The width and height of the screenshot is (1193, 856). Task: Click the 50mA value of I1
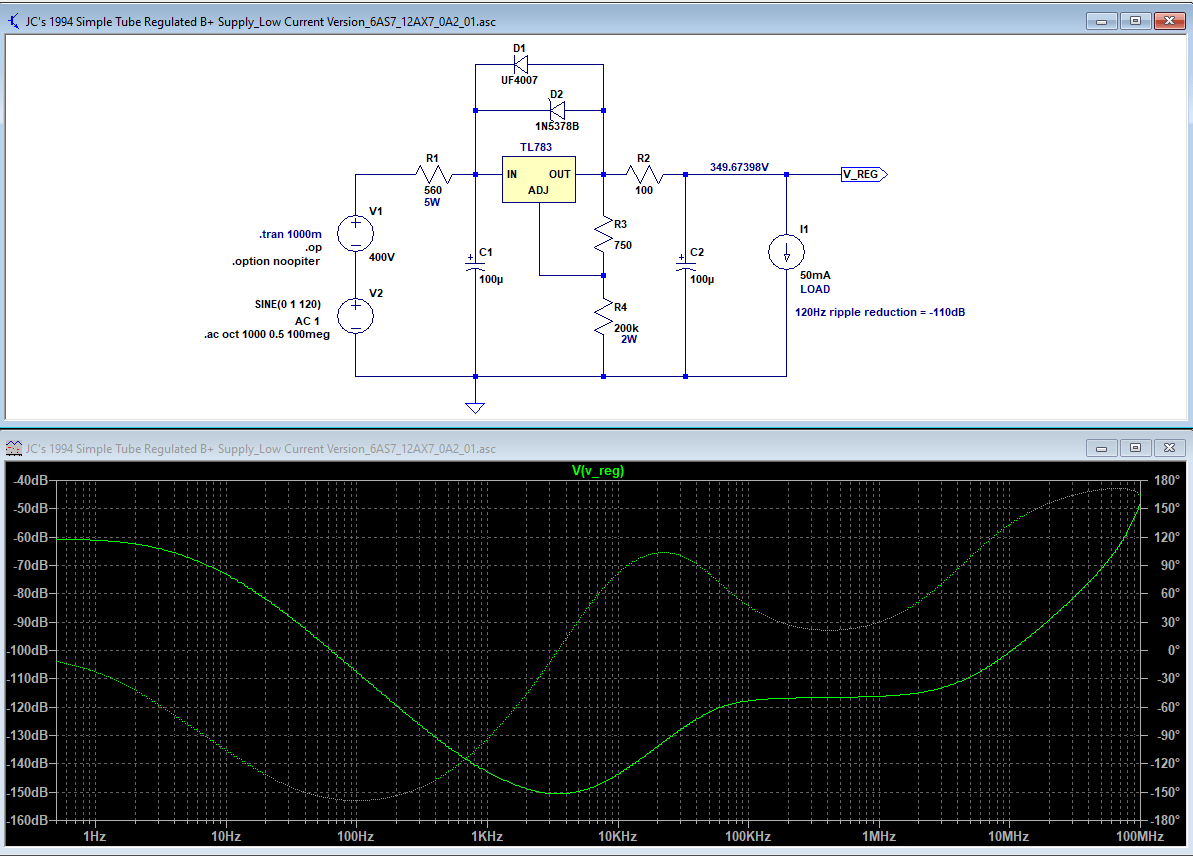click(x=815, y=275)
